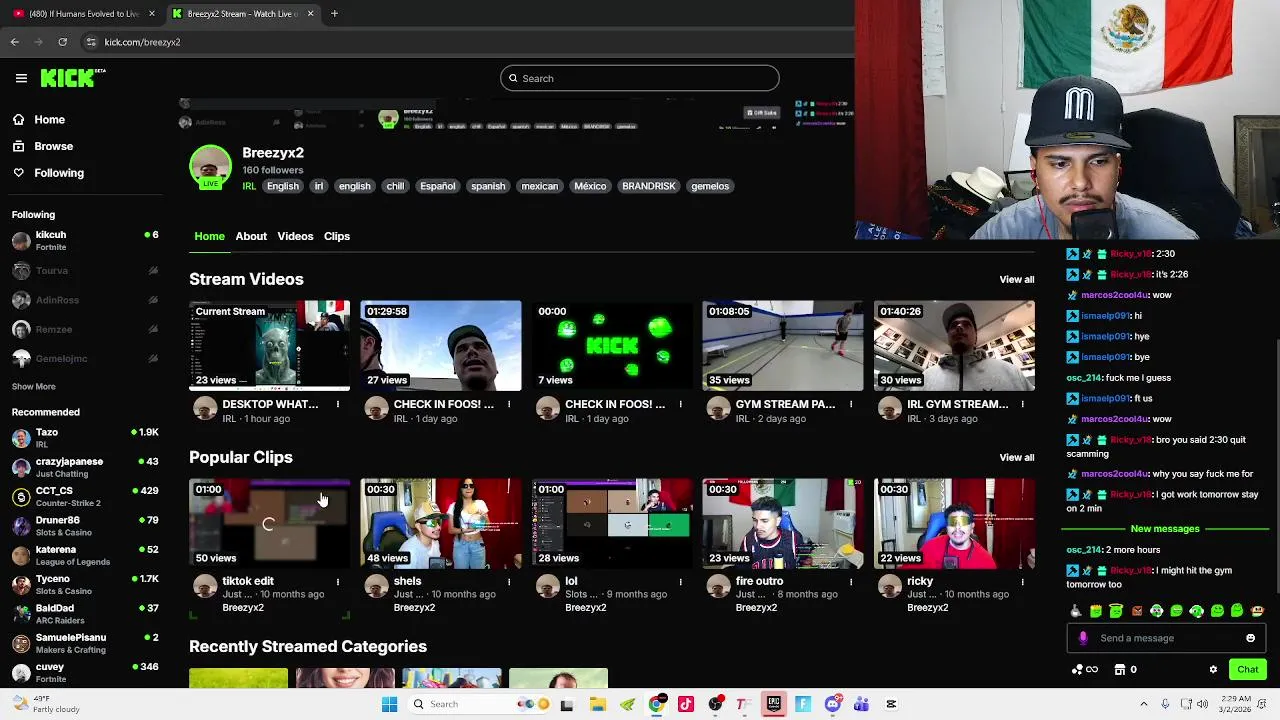This screenshot has height=720, width=1280.
Task: Open the channel points icon below chat
Action: (1084, 669)
